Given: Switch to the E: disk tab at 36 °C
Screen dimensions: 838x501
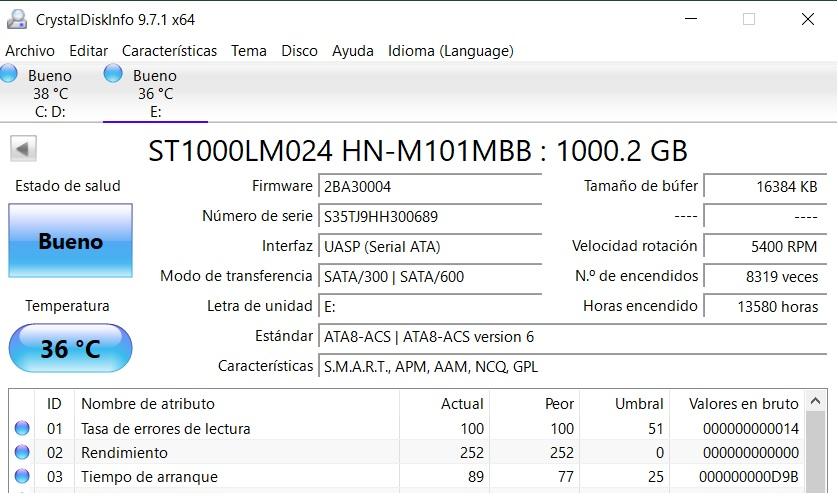Looking at the screenshot, I should (x=156, y=93).
